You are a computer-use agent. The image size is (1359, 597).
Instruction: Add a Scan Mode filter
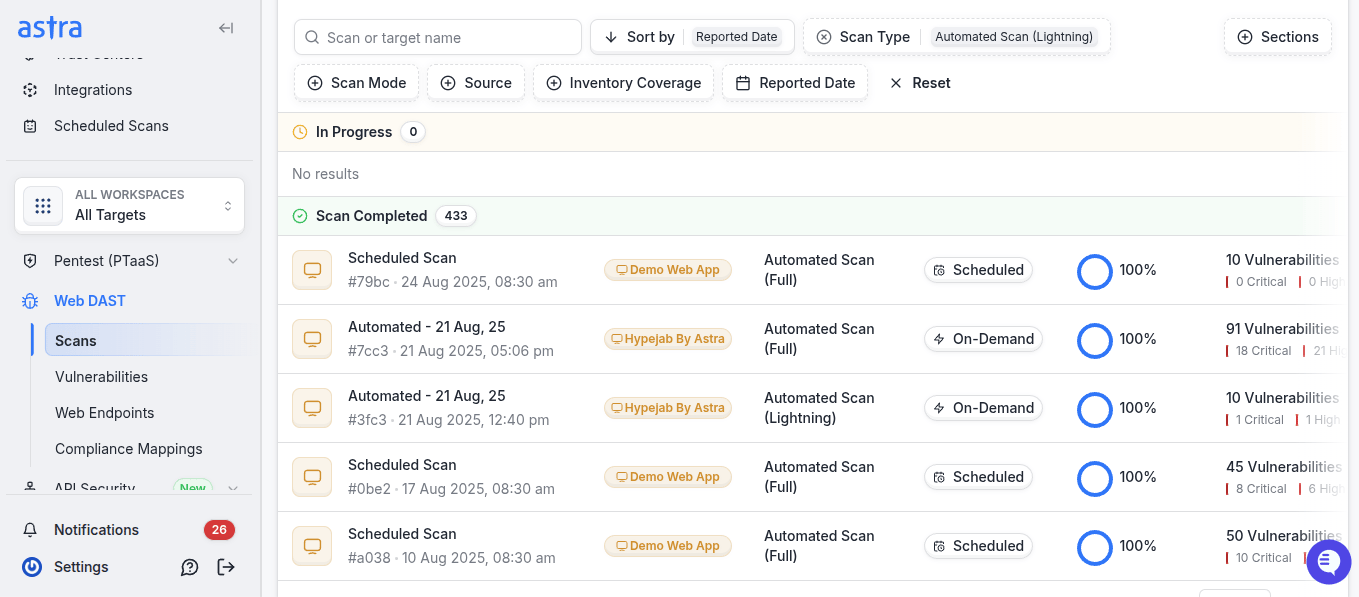pyautogui.click(x=357, y=83)
